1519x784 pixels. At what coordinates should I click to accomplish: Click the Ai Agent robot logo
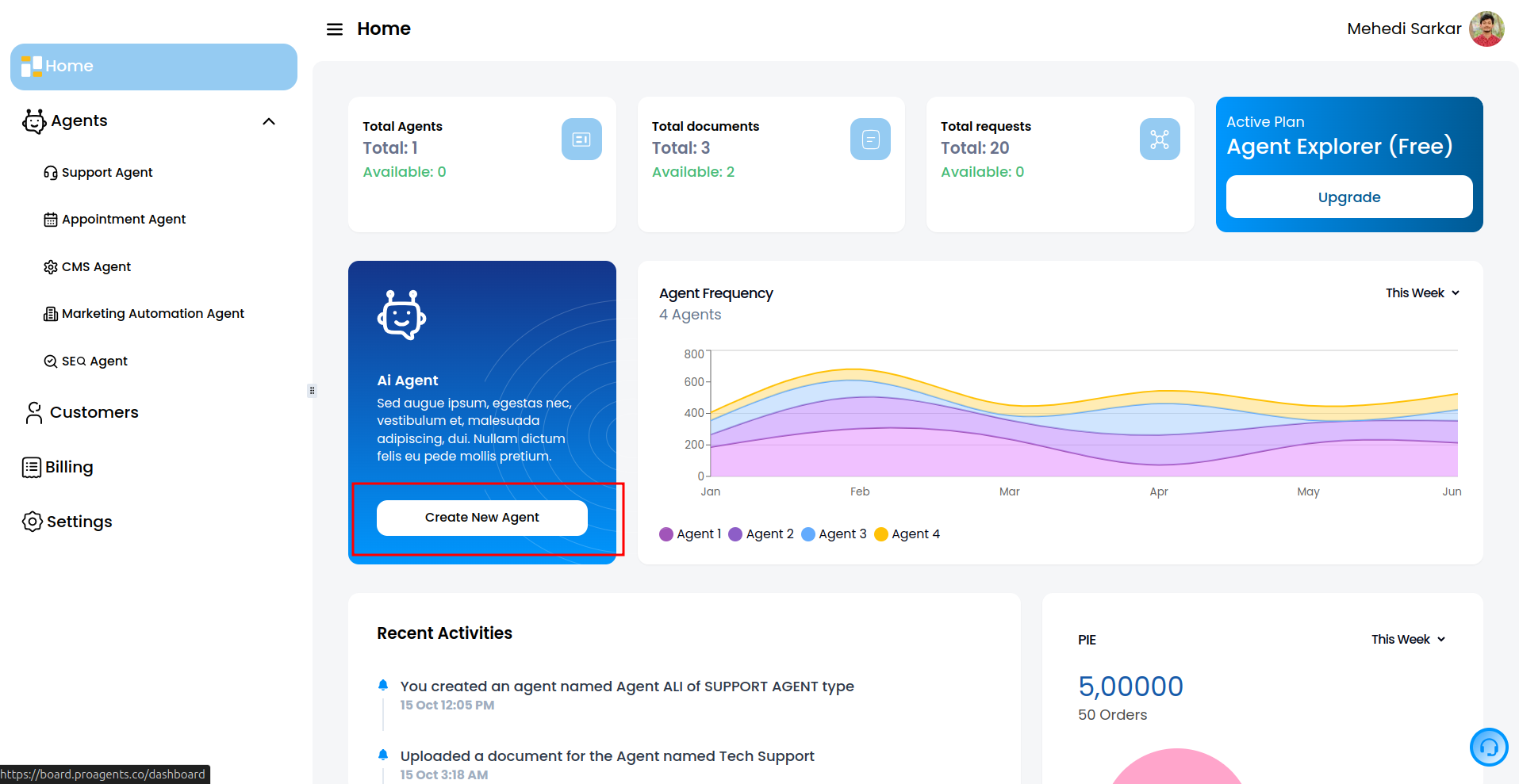point(401,315)
